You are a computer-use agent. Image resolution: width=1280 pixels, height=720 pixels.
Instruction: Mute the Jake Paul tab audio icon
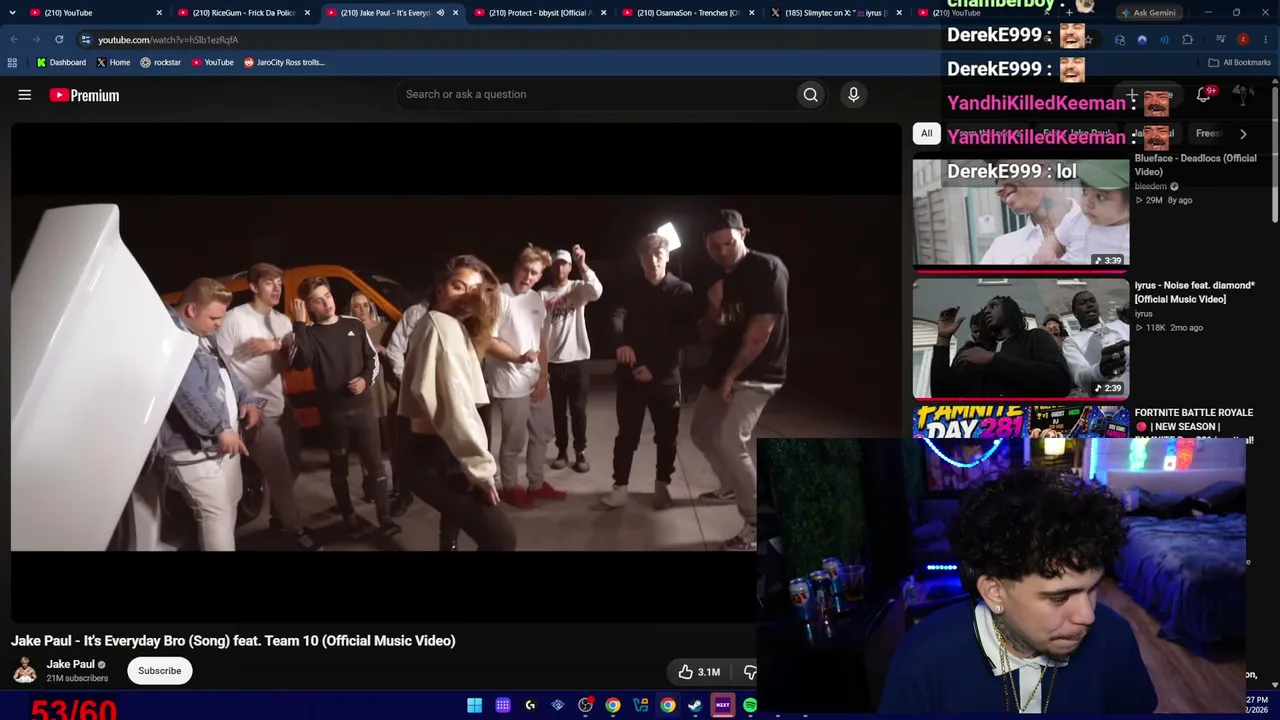pos(440,13)
